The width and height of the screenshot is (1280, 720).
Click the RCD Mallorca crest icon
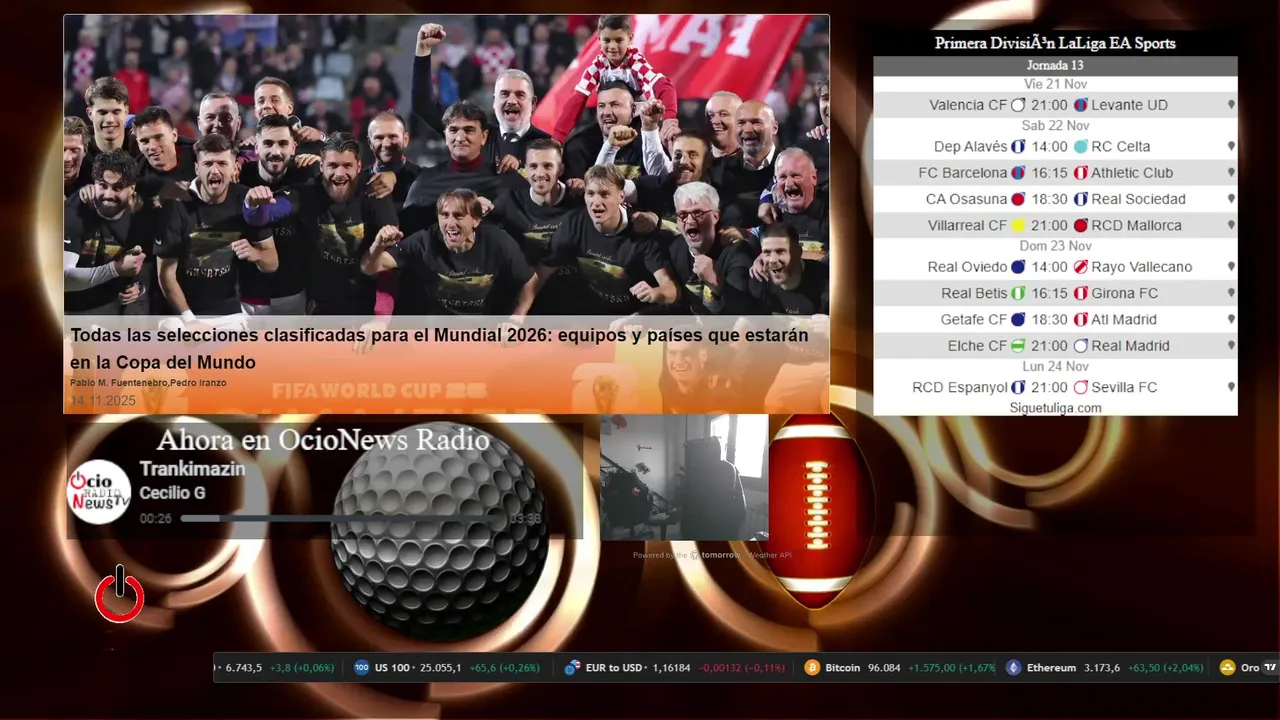pyautogui.click(x=1081, y=226)
